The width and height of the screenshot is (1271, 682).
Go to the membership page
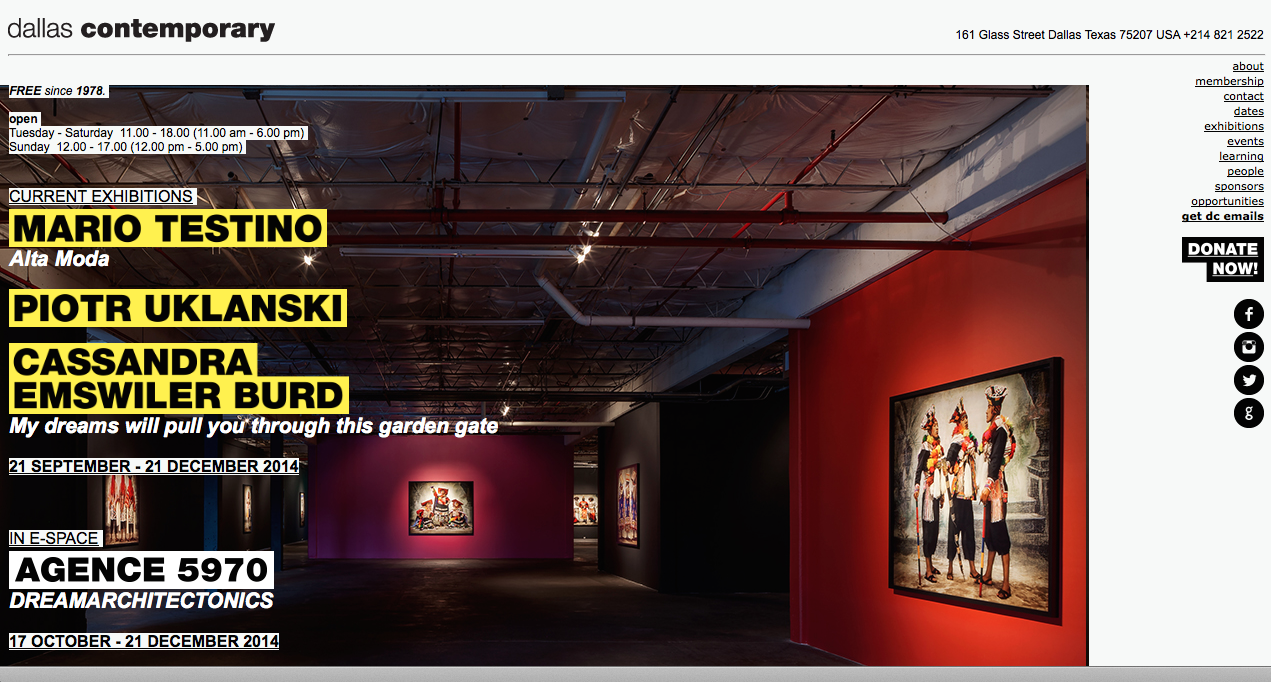pyautogui.click(x=1229, y=81)
